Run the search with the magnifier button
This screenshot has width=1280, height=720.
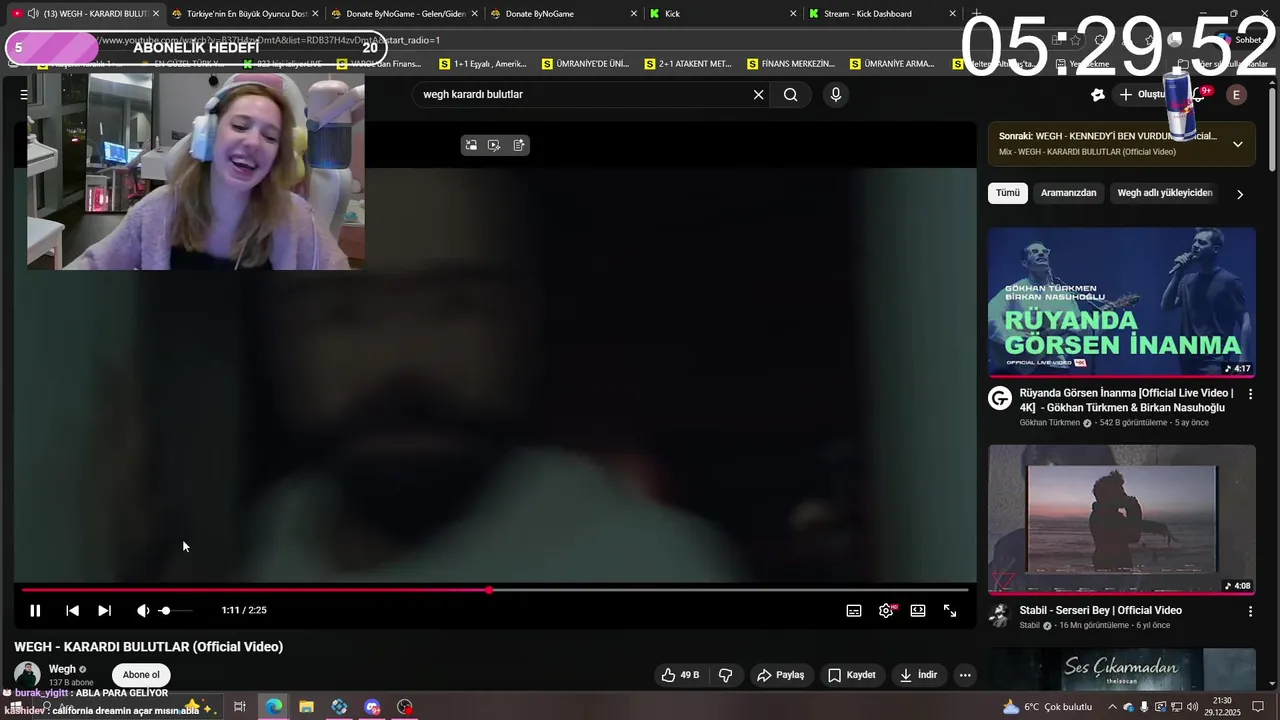(791, 94)
